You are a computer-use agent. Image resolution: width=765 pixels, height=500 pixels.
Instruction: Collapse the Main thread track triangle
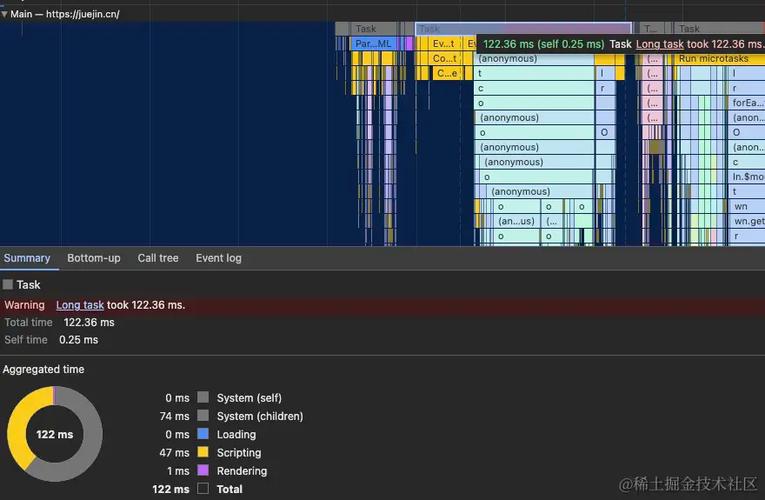coord(4,14)
